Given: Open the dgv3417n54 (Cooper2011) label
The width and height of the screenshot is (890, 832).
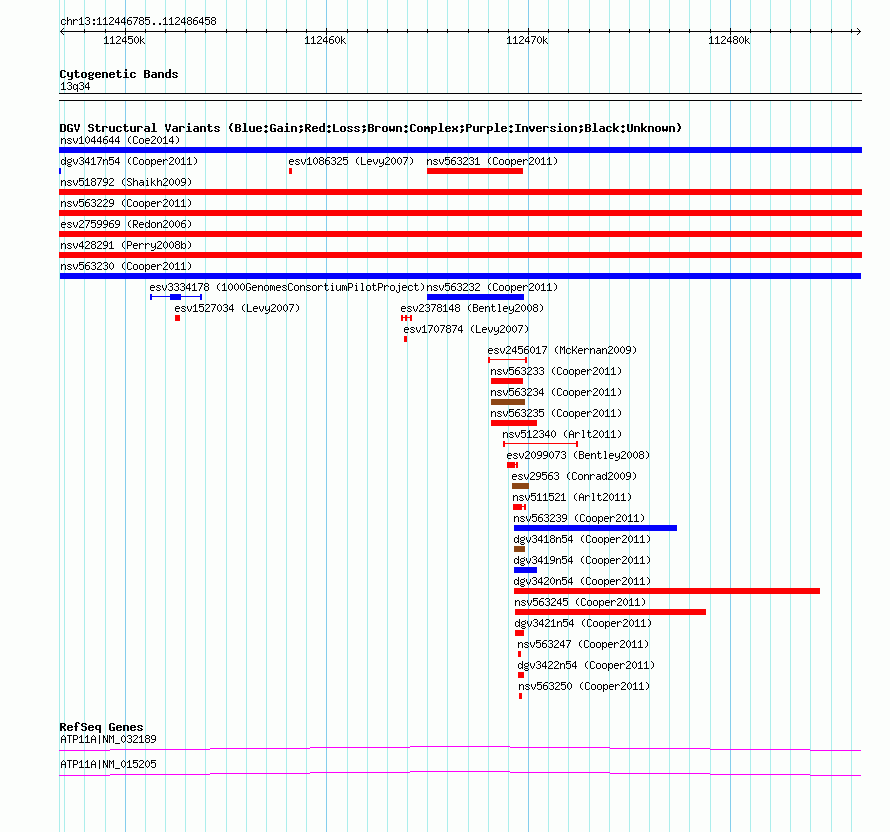Looking at the screenshot, I should (x=129, y=161).
